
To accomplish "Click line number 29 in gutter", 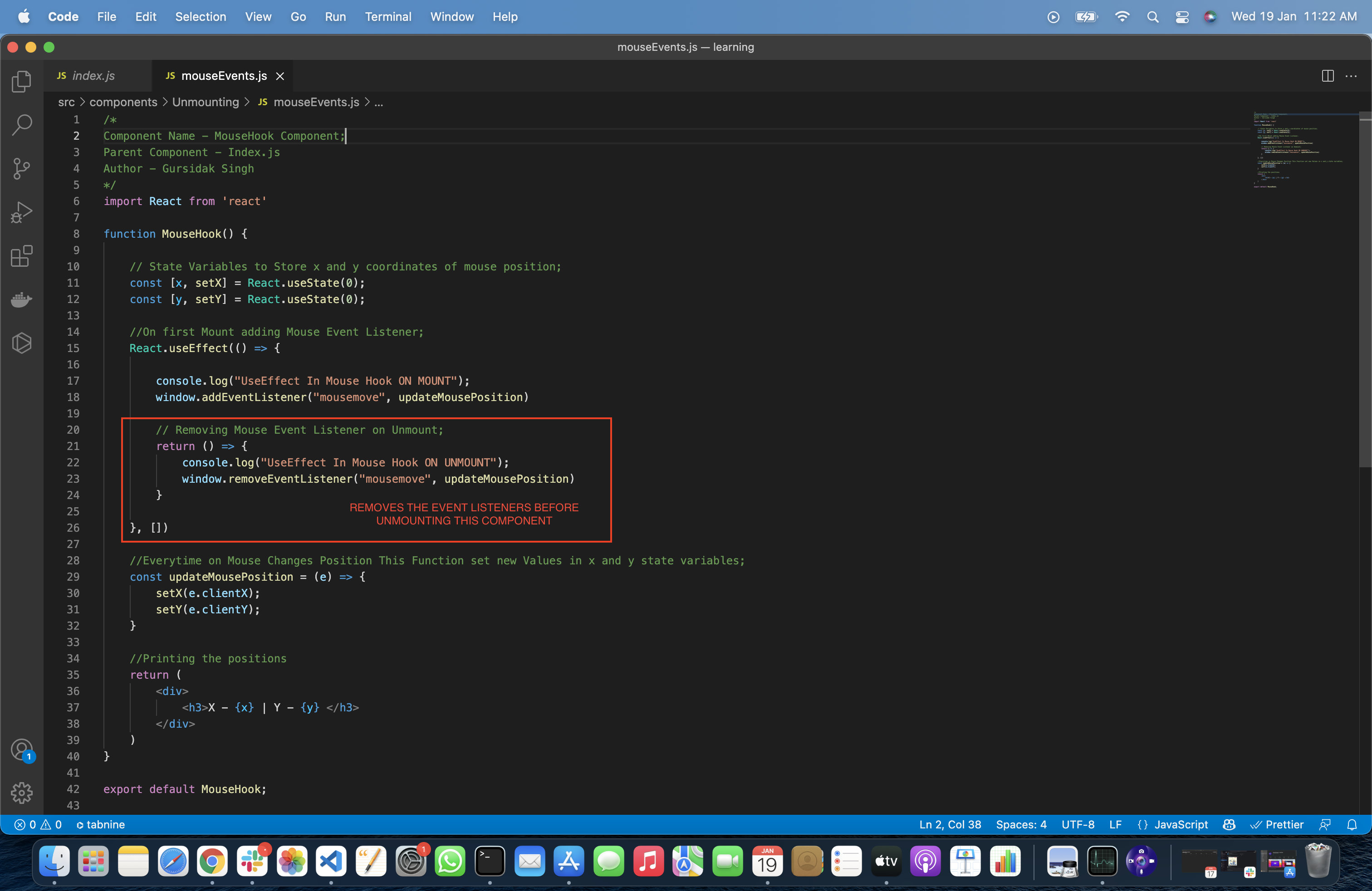I will pyautogui.click(x=73, y=577).
